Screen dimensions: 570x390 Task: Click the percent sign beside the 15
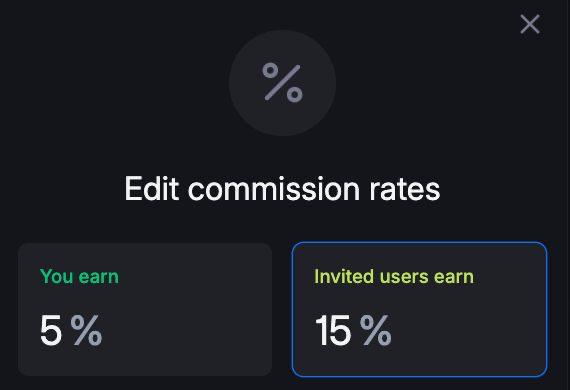tap(376, 330)
